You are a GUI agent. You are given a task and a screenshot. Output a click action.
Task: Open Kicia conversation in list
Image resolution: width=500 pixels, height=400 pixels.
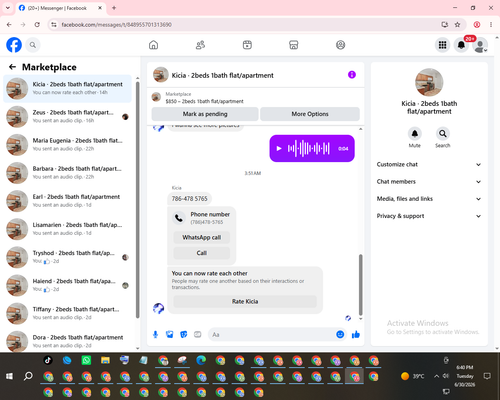[x=68, y=88]
